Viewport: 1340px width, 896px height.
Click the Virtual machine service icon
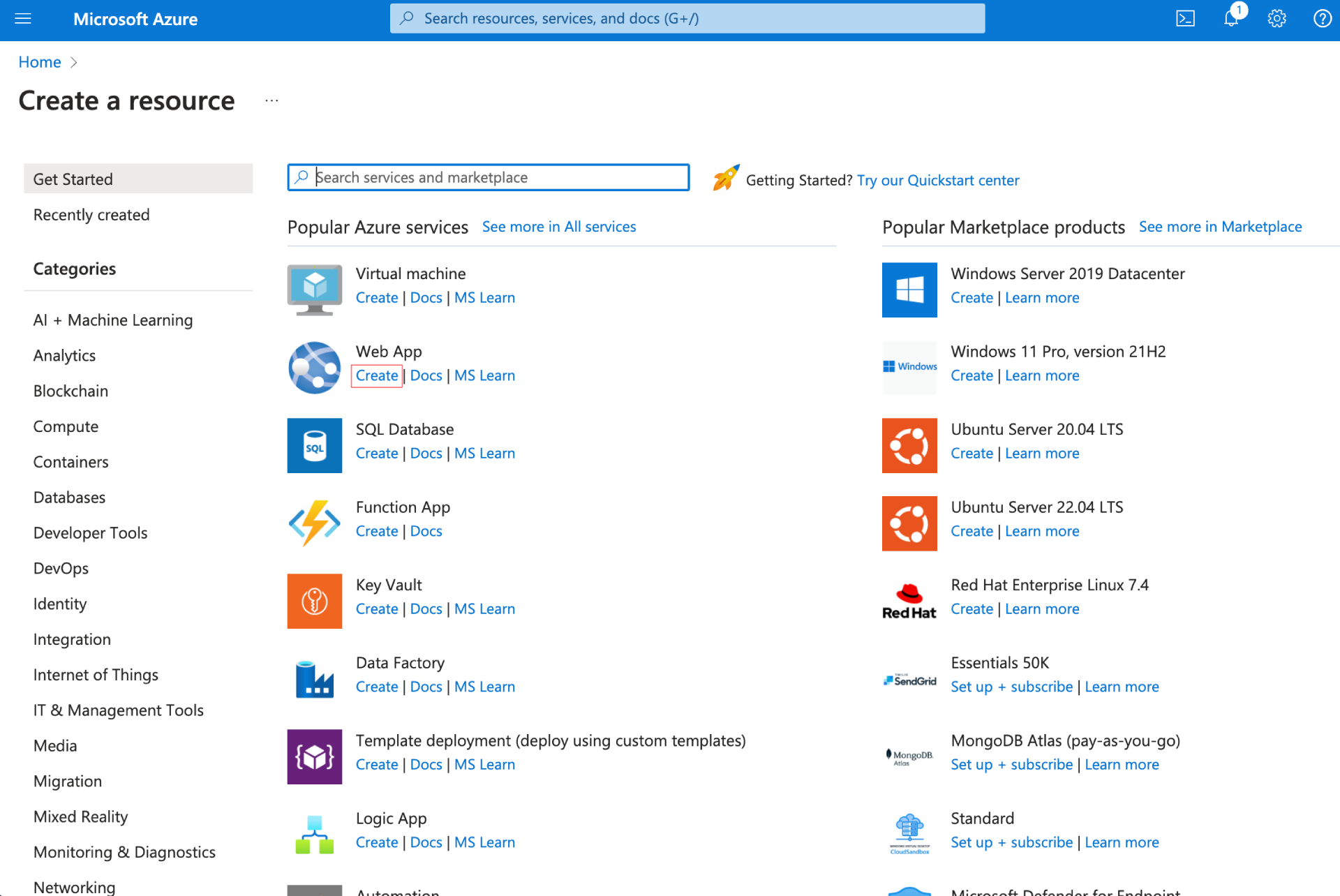(x=314, y=290)
